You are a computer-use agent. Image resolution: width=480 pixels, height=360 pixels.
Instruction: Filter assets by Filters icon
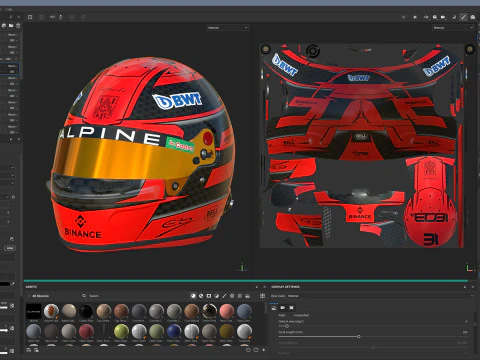tap(217, 296)
